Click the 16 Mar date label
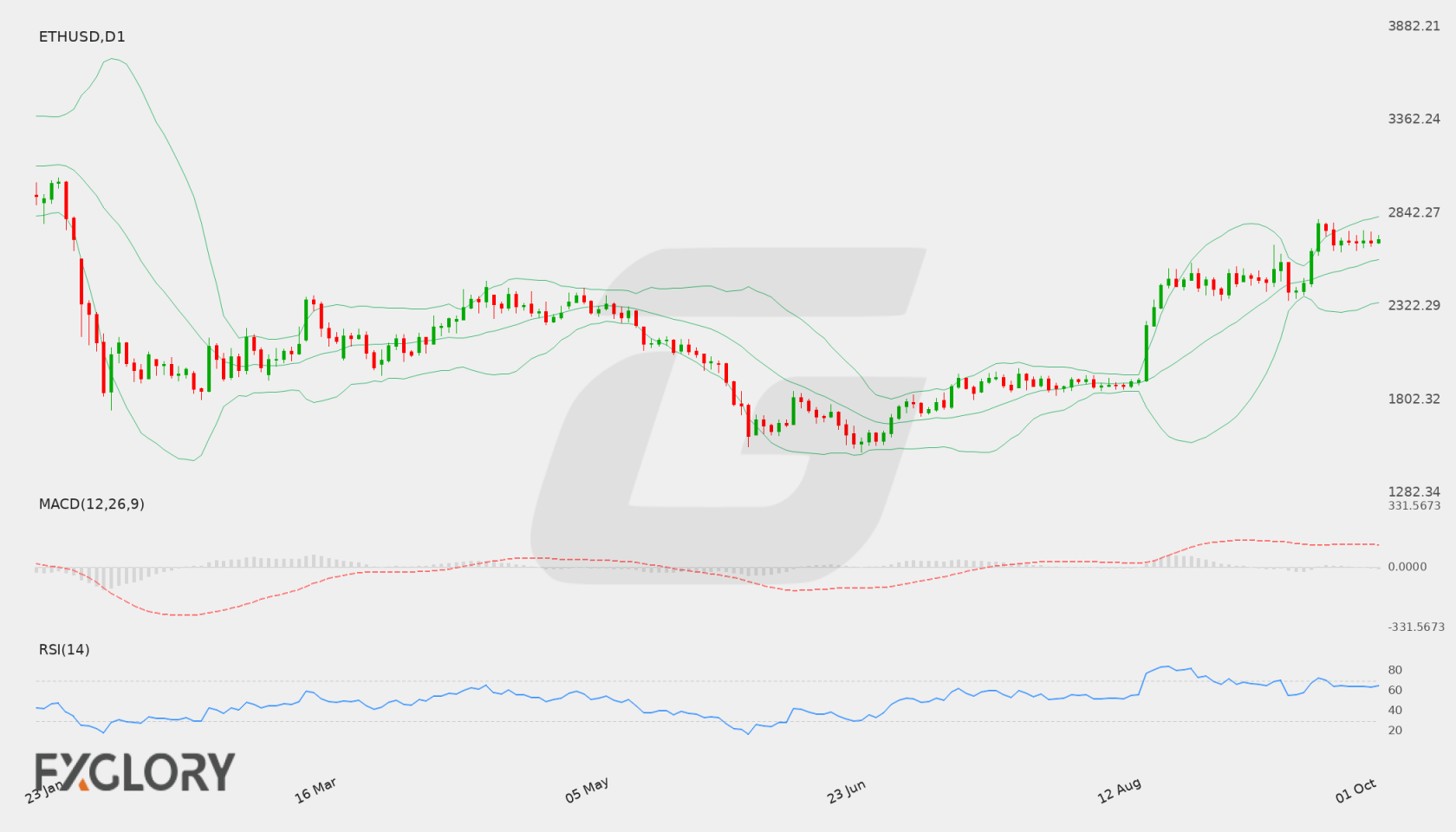This screenshot has width=1456, height=832. [x=315, y=790]
